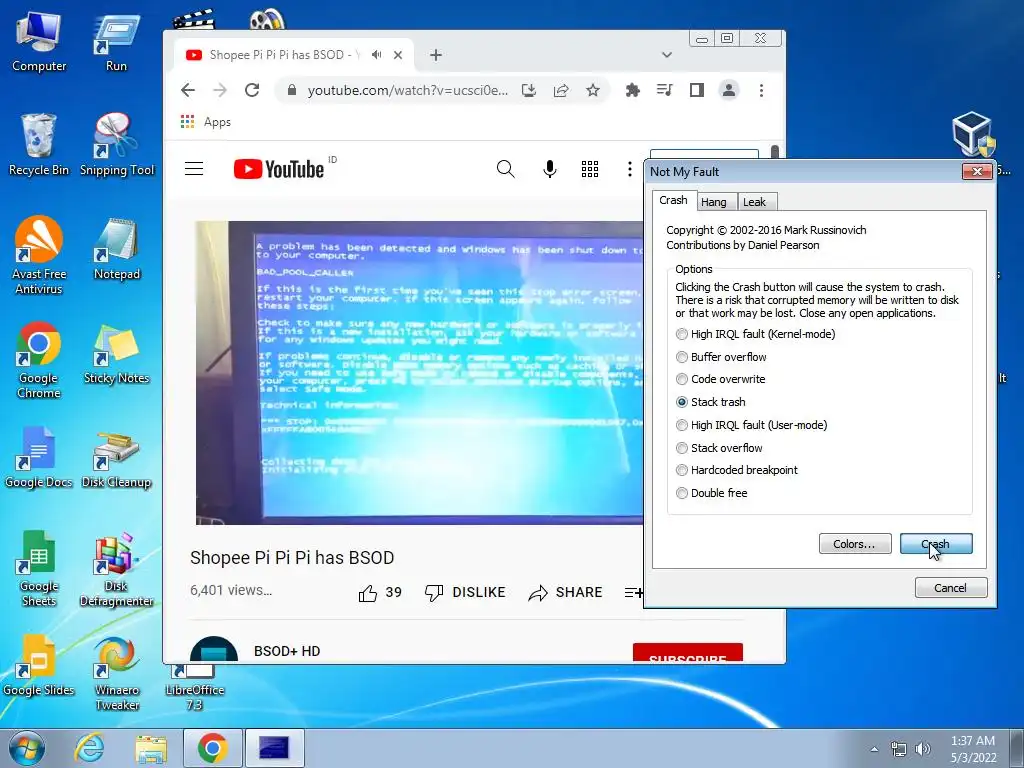Reload the YouTube page
1024x768 pixels.
coord(252,90)
